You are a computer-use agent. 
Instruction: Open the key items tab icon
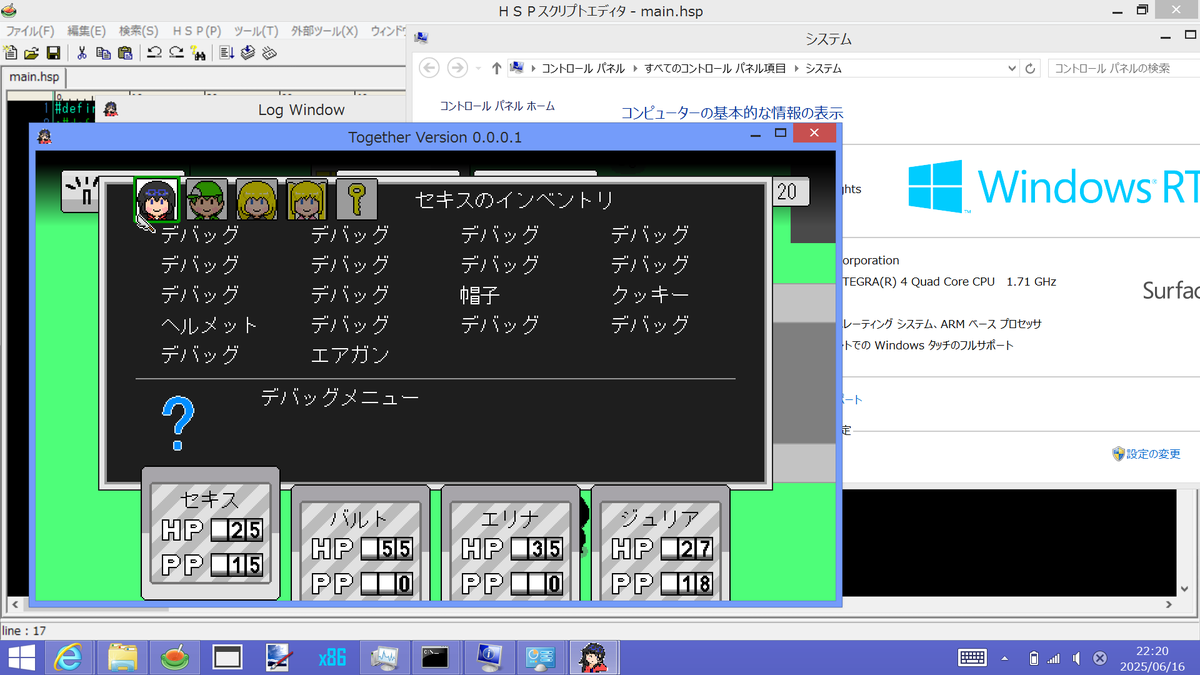(x=357, y=199)
